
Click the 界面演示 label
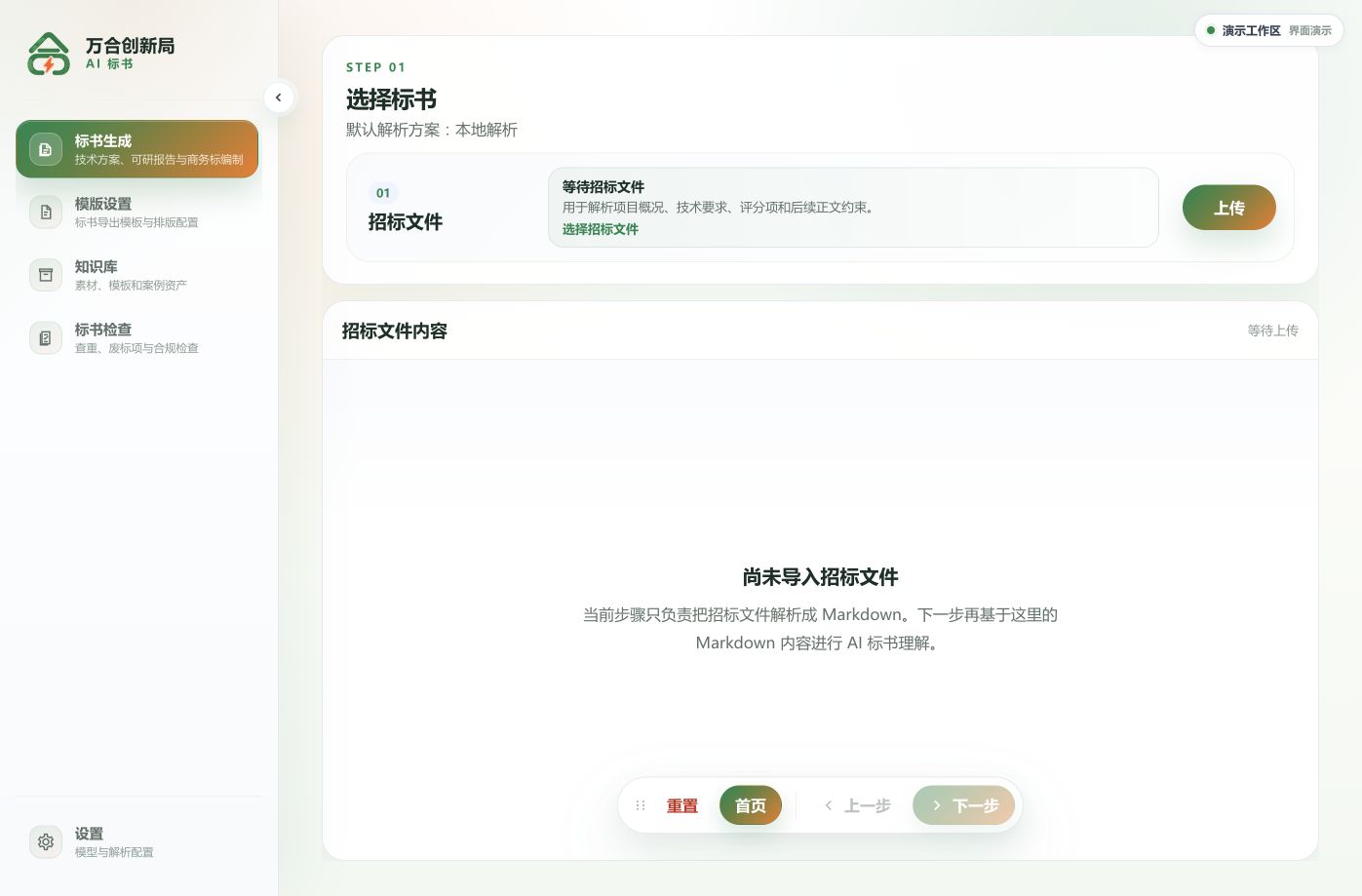1310,31
